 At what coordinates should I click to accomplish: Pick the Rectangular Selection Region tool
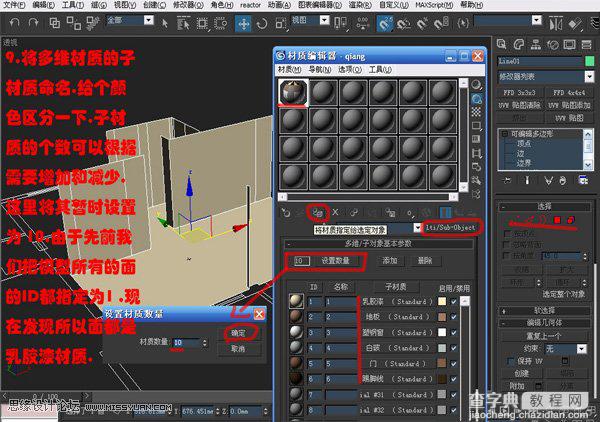[202, 24]
